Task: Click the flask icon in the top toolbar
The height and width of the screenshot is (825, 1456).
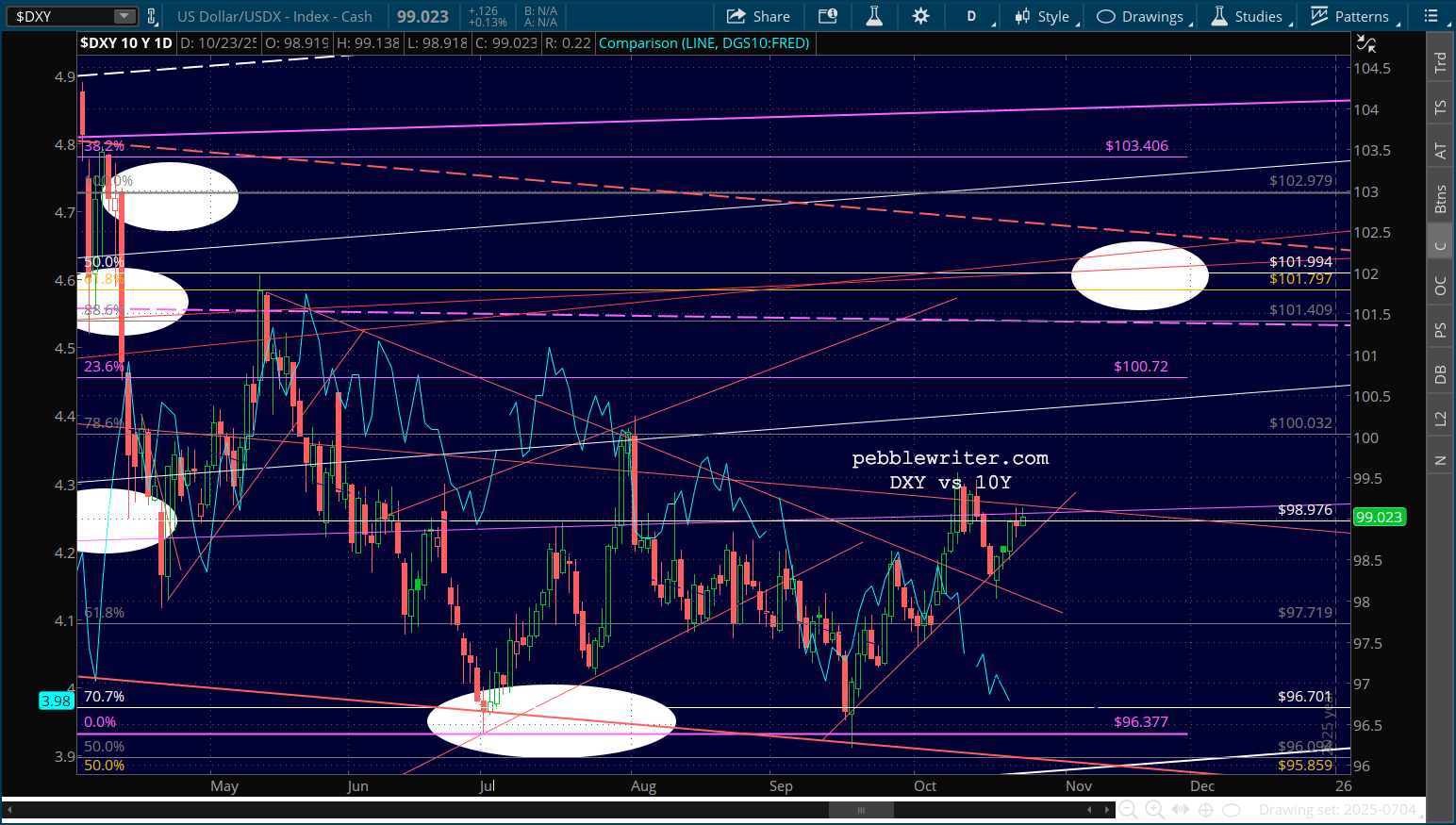Action: (x=874, y=16)
